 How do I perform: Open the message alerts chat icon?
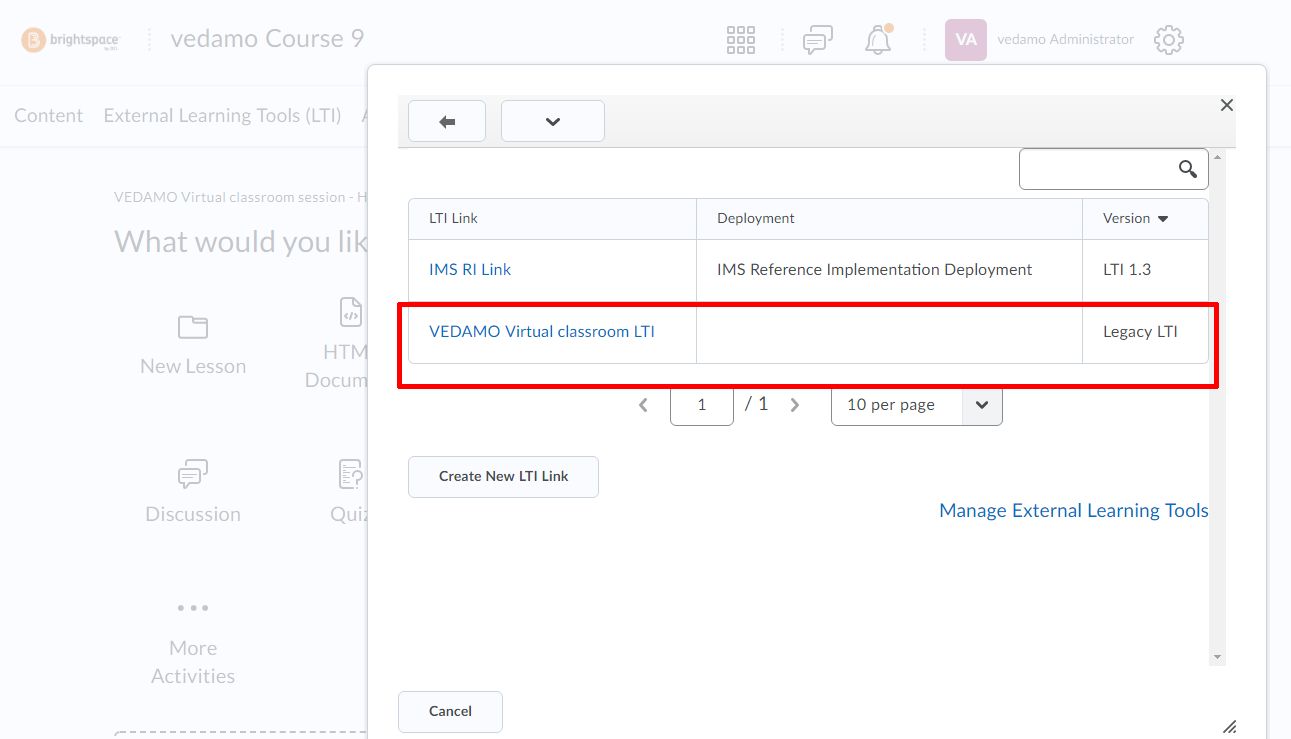coord(818,40)
